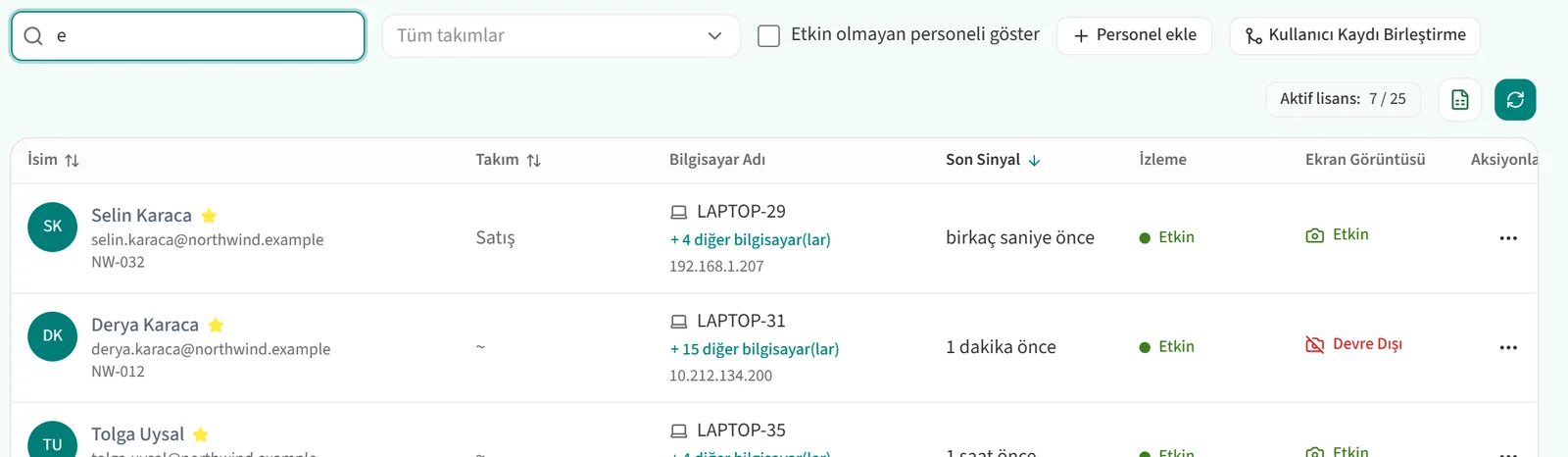This screenshot has height=457, width=1568.
Task: Expand +4 diğer bilgisayar(lar) for Selin Karaca
Action: [x=750, y=239]
